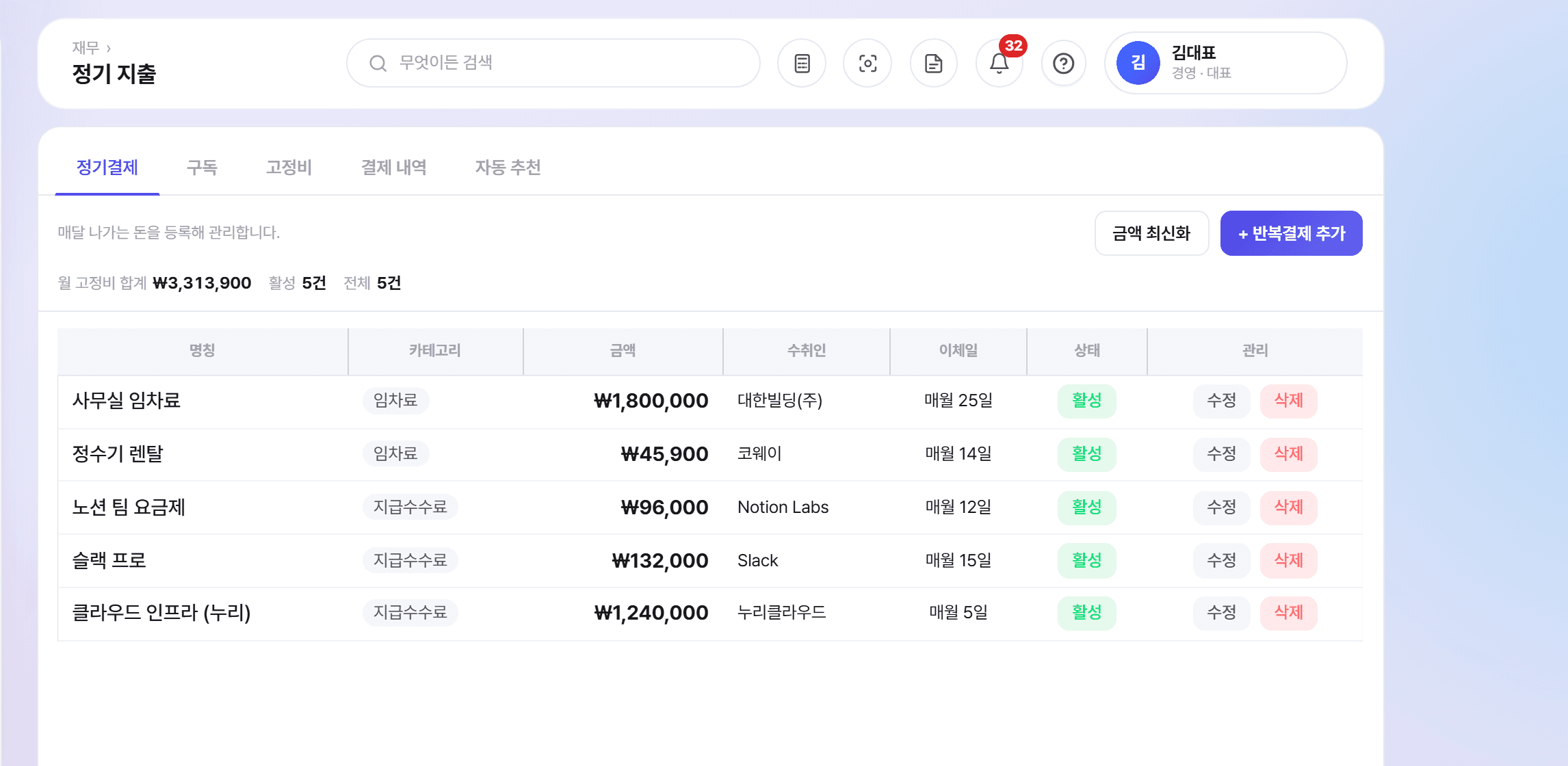This screenshot has width=1568, height=766.
Task: Click 활성 status of 사무실 임차료
Action: tap(1087, 401)
